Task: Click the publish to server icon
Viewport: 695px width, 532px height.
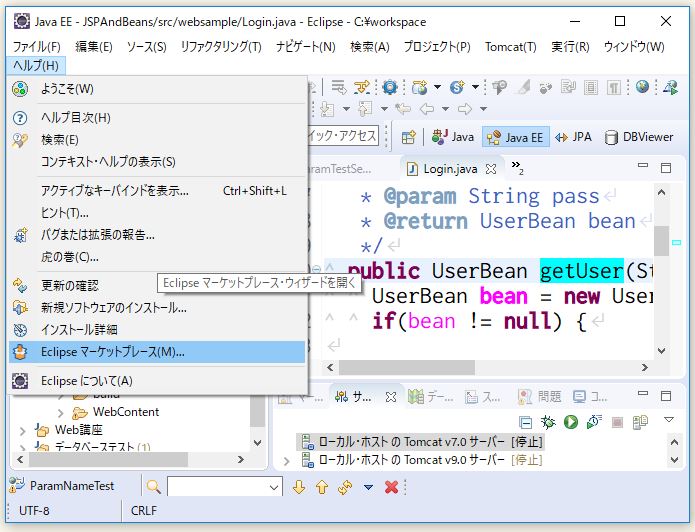Action: [640, 422]
